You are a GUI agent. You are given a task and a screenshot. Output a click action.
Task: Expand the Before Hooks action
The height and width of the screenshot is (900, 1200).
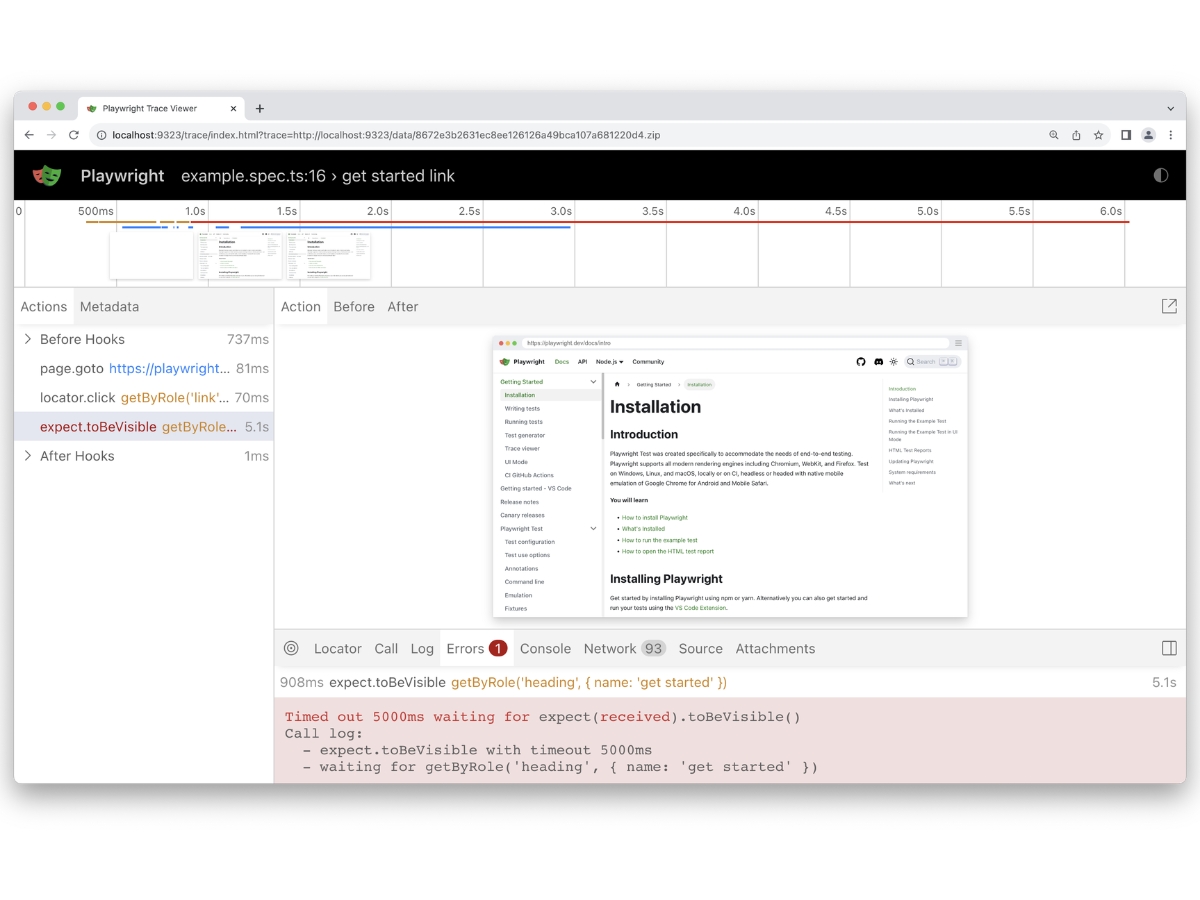point(28,339)
